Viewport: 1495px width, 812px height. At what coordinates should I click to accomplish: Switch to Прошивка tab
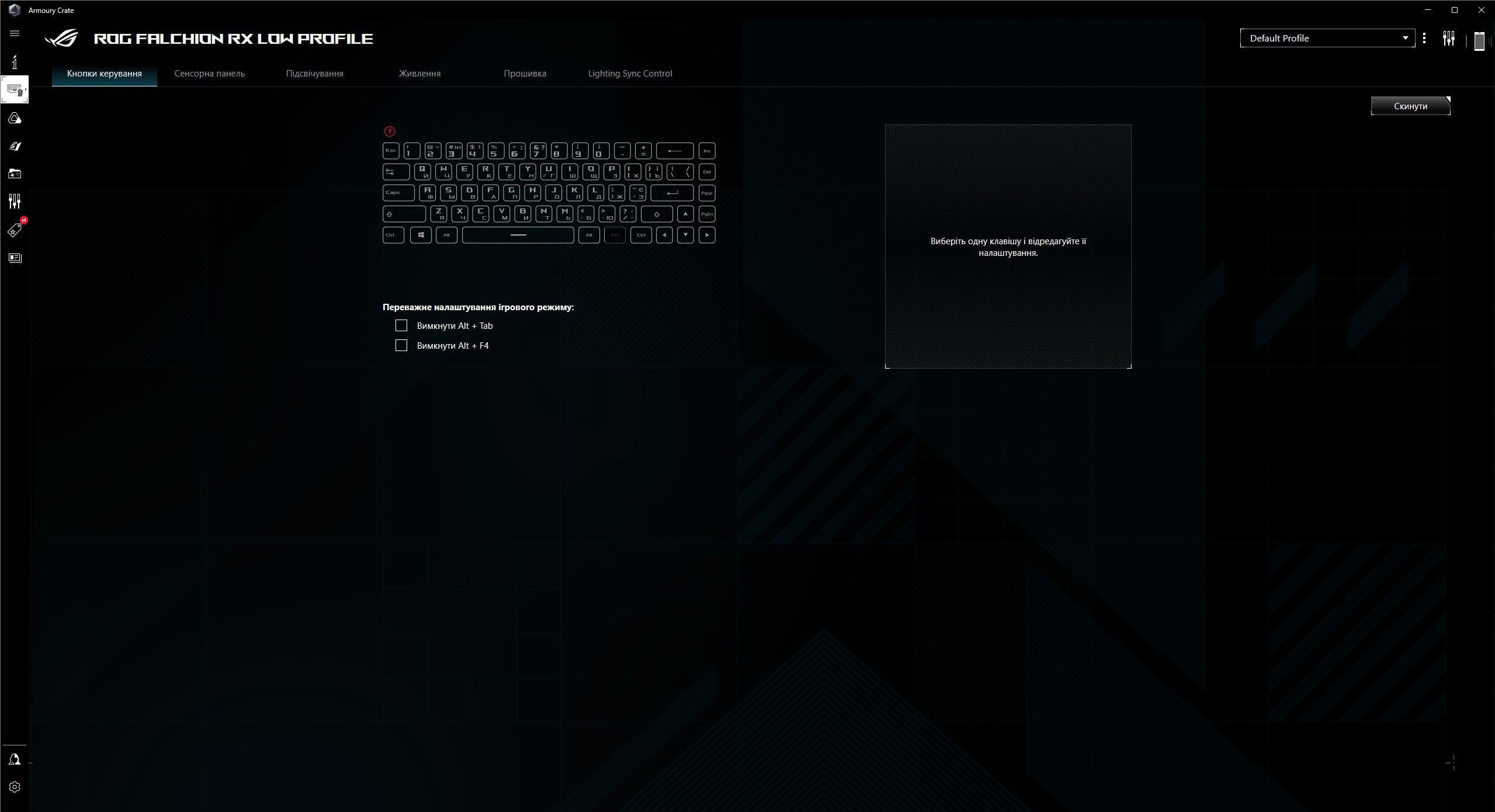525,74
